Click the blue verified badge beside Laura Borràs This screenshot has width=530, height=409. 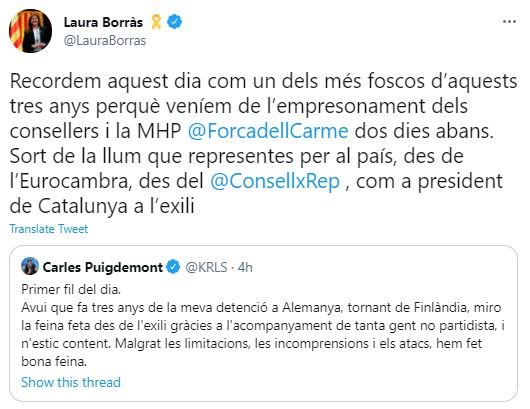tap(174, 22)
